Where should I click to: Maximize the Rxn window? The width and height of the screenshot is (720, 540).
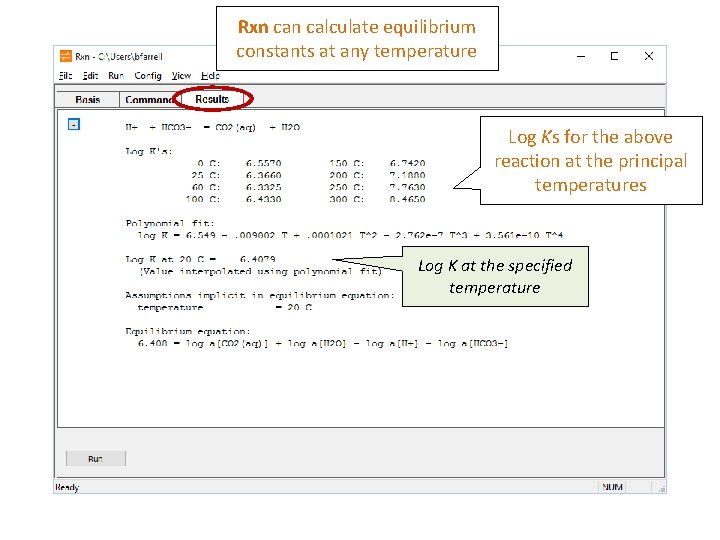pyautogui.click(x=614, y=56)
